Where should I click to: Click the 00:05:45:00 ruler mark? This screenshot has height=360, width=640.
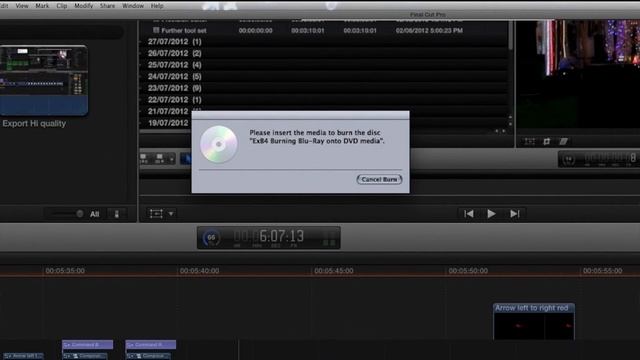(334, 271)
